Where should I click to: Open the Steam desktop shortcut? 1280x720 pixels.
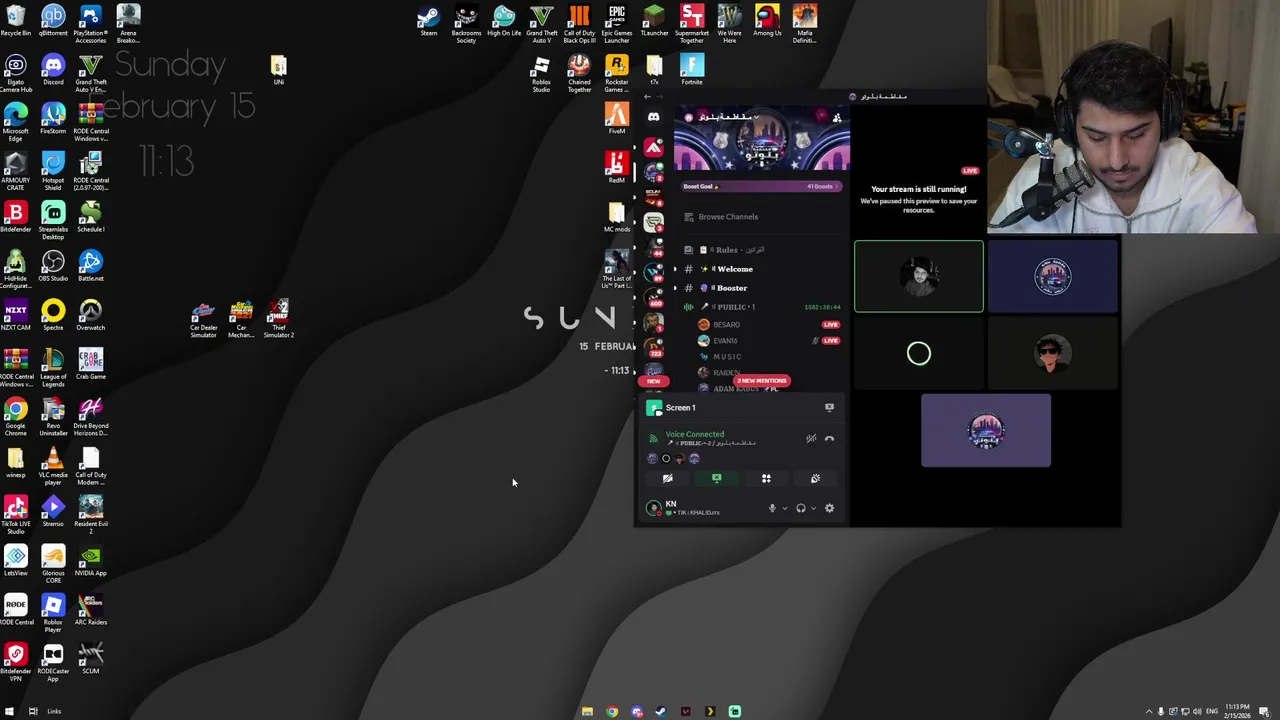428,21
